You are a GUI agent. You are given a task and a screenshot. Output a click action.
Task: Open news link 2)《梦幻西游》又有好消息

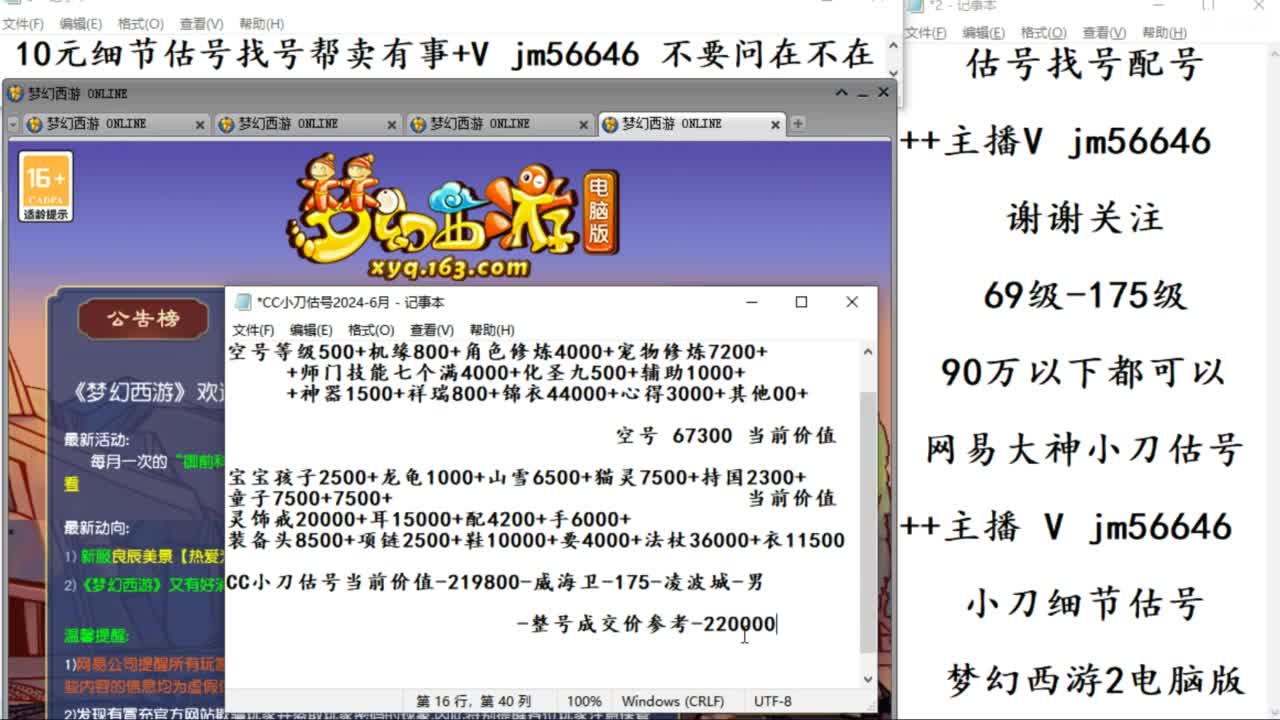tap(145, 586)
